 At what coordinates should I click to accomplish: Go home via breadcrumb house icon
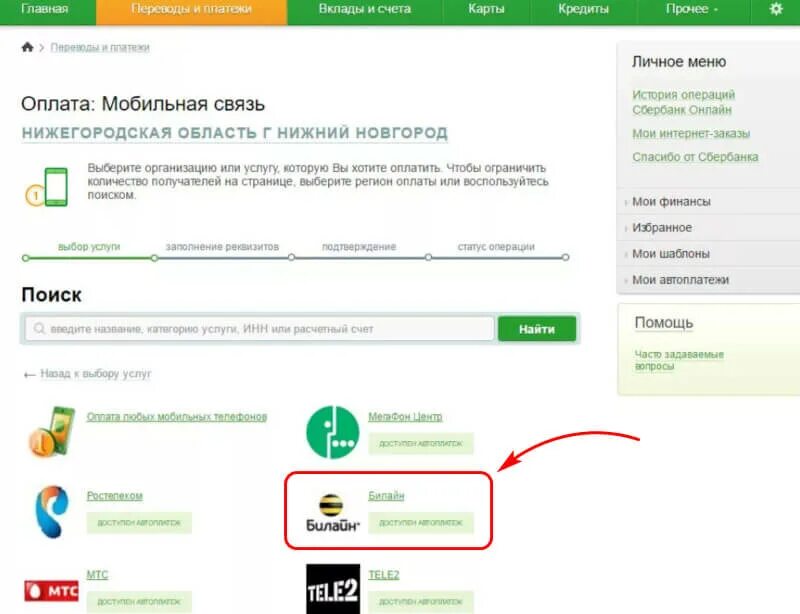tap(28, 47)
